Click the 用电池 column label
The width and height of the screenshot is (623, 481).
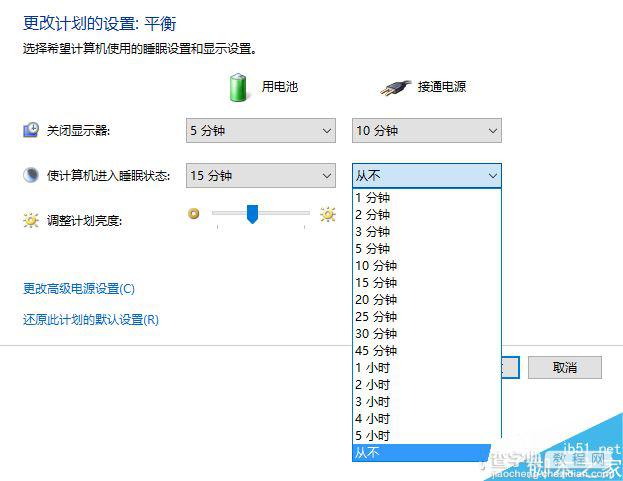(279, 87)
